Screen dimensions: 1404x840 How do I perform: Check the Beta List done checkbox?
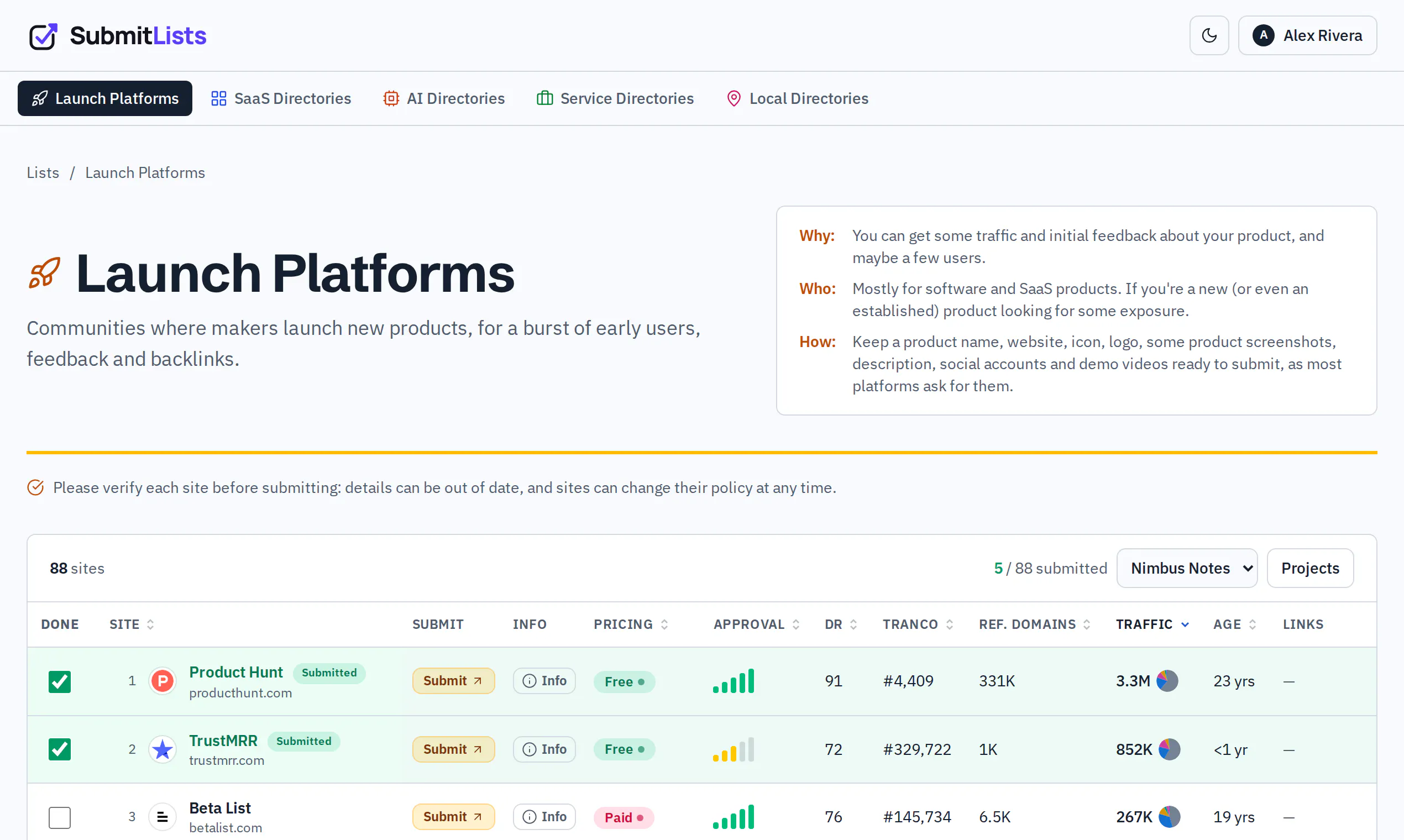[60, 817]
